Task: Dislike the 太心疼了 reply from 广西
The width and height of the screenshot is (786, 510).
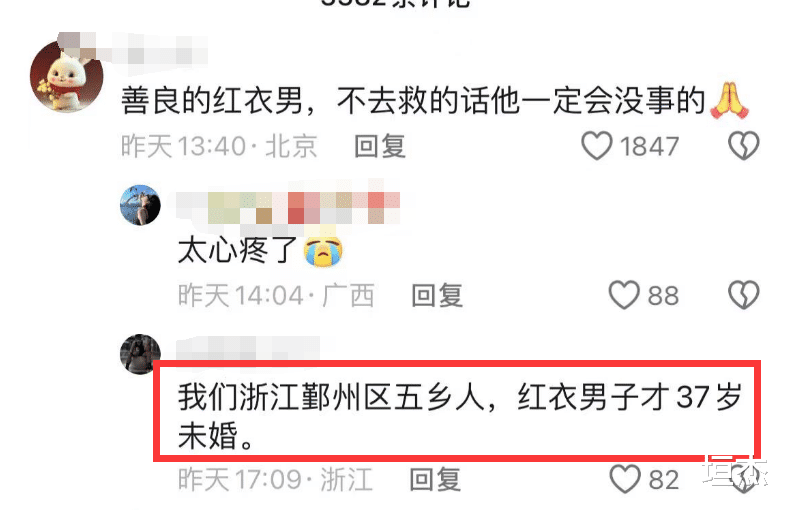Action: tap(743, 295)
